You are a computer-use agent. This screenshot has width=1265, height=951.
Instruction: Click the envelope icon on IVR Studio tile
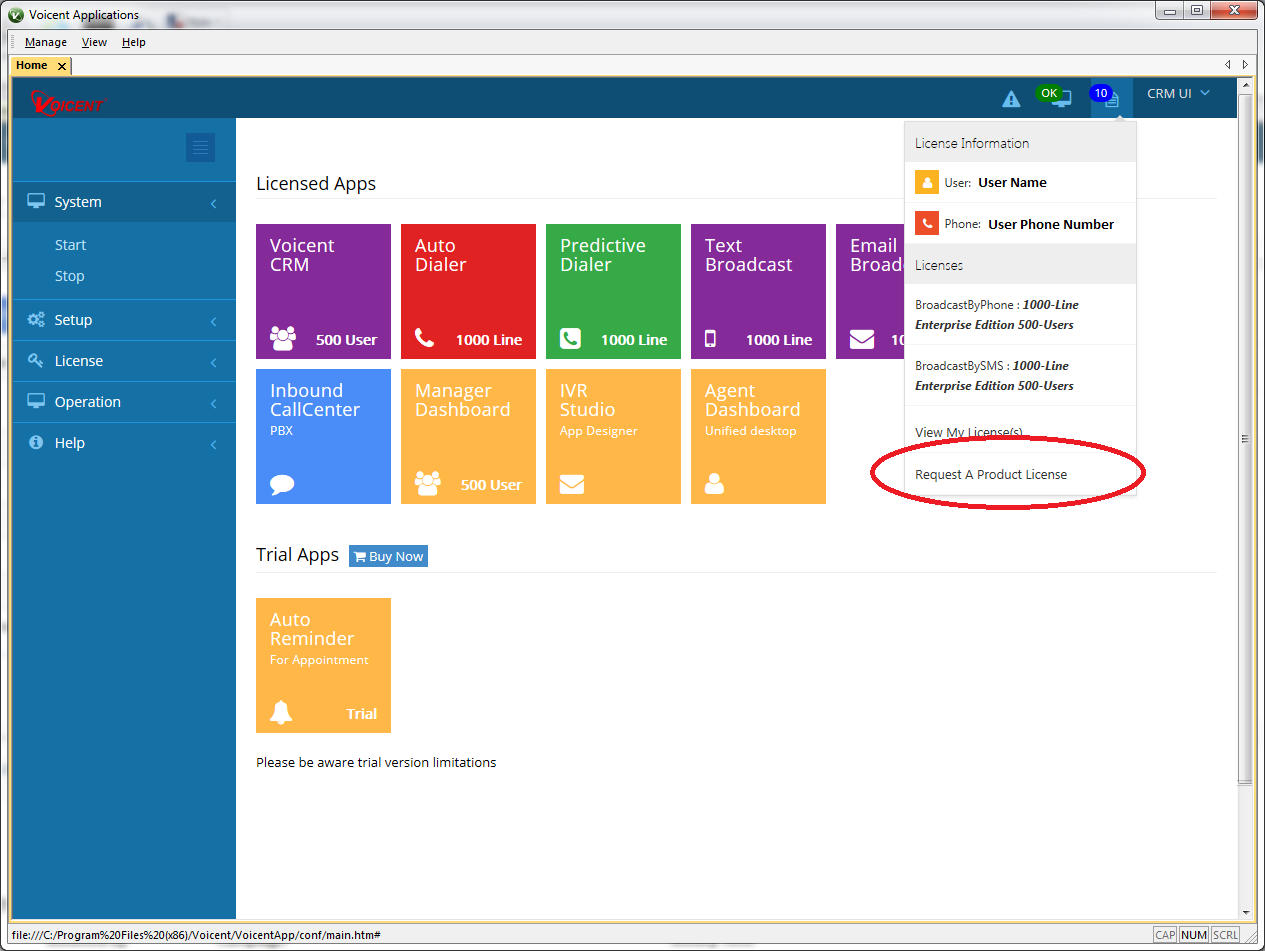571,483
